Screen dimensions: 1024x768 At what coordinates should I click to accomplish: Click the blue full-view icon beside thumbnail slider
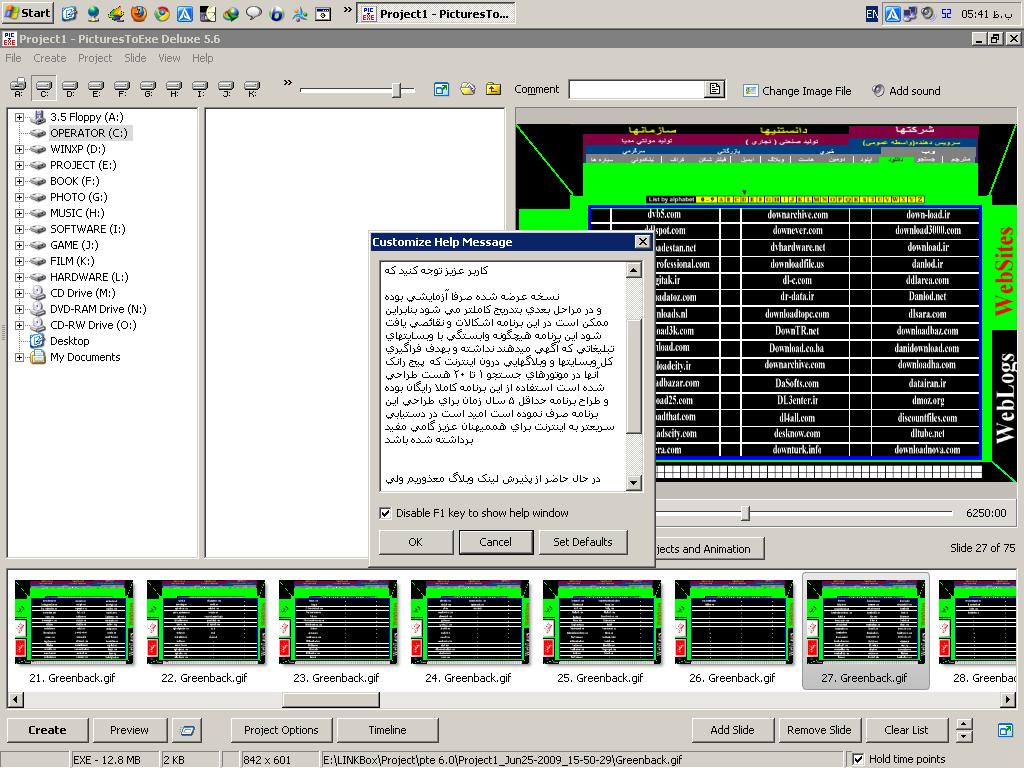click(x=441, y=89)
